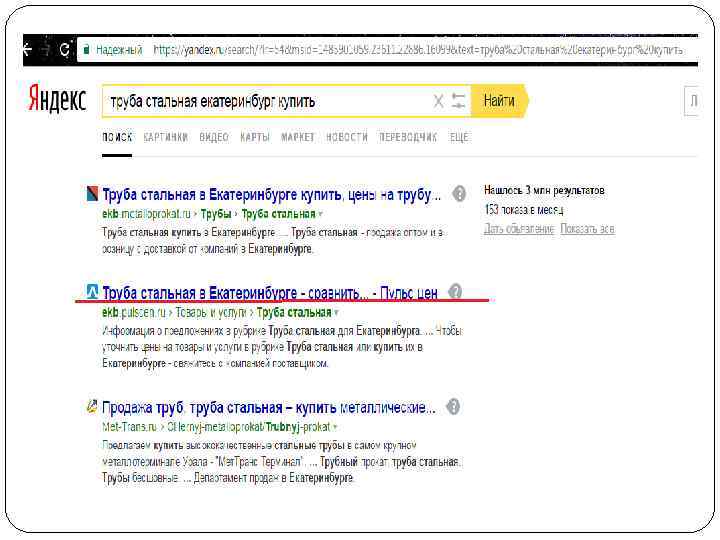The height and width of the screenshot is (540, 720).
Task: Open the Ещё menu
Action: (x=459, y=137)
